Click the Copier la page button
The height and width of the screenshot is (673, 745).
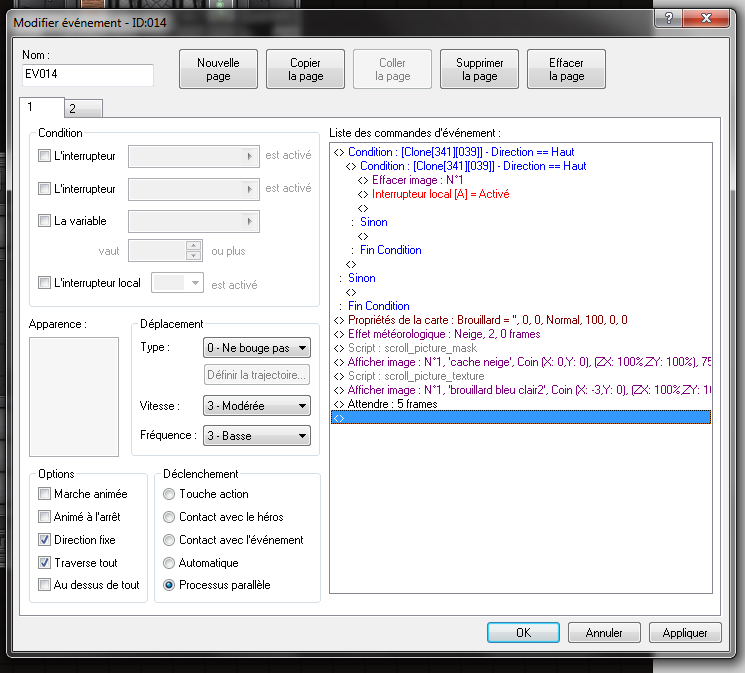pyautogui.click(x=306, y=69)
